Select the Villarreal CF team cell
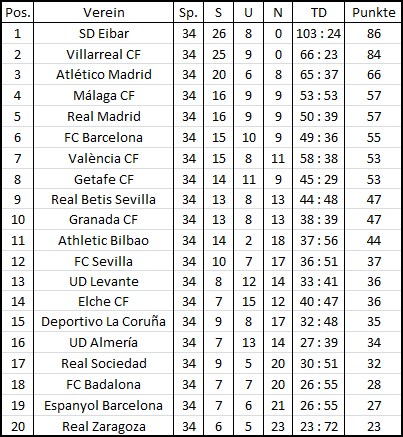 click(x=104, y=54)
